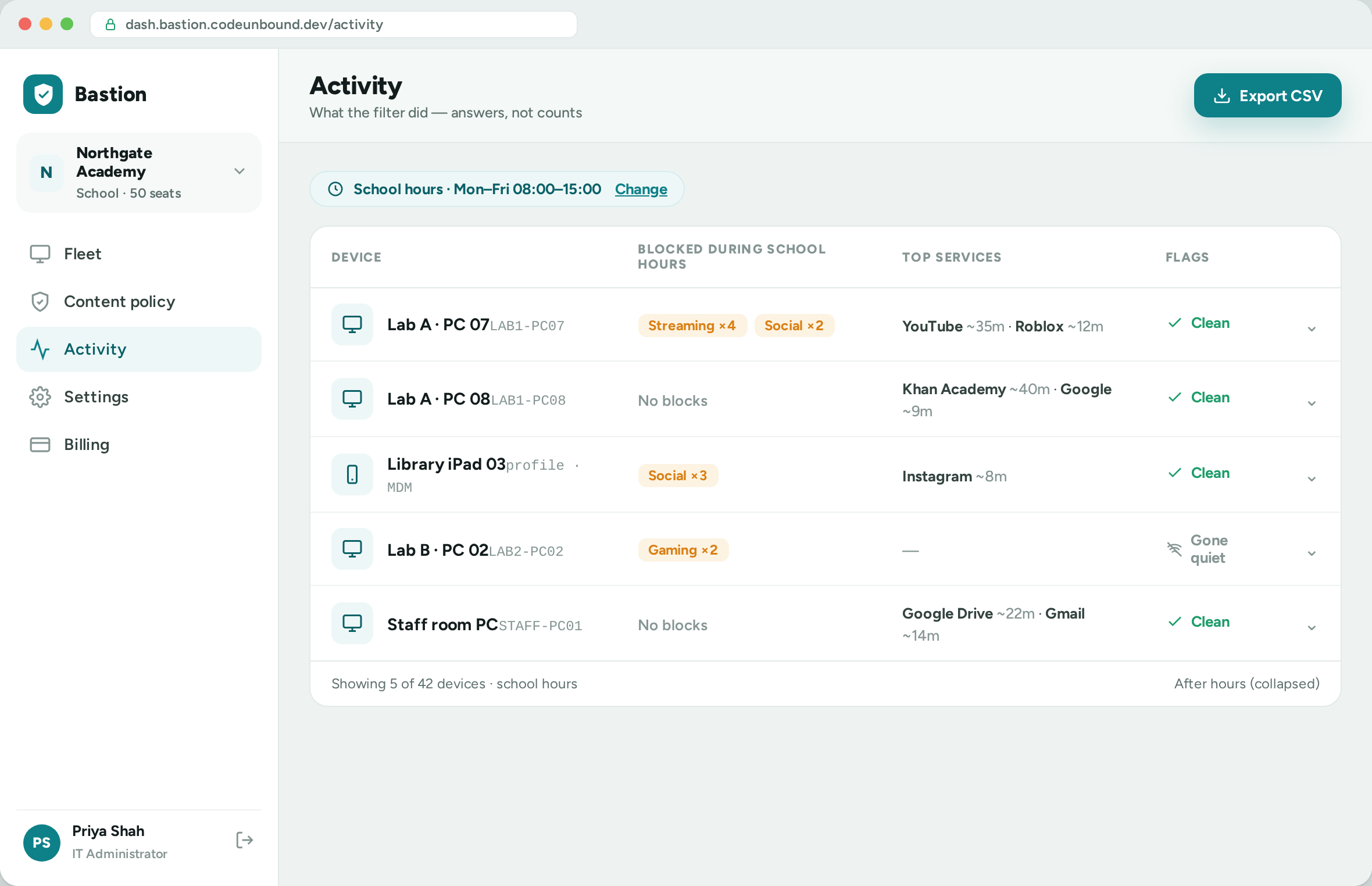
Task: Click the Clean checkmark for Library iPad 03
Action: 1175,473
